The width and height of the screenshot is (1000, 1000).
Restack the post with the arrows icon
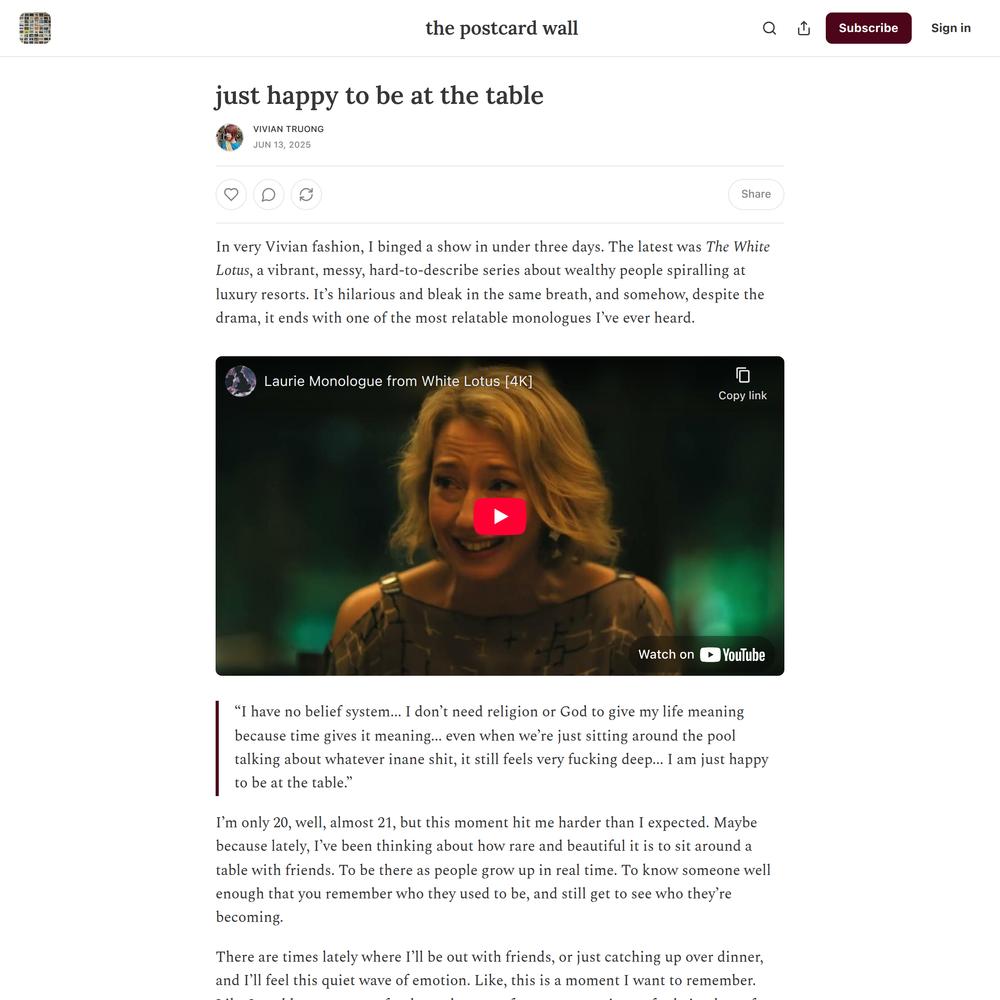tap(306, 195)
